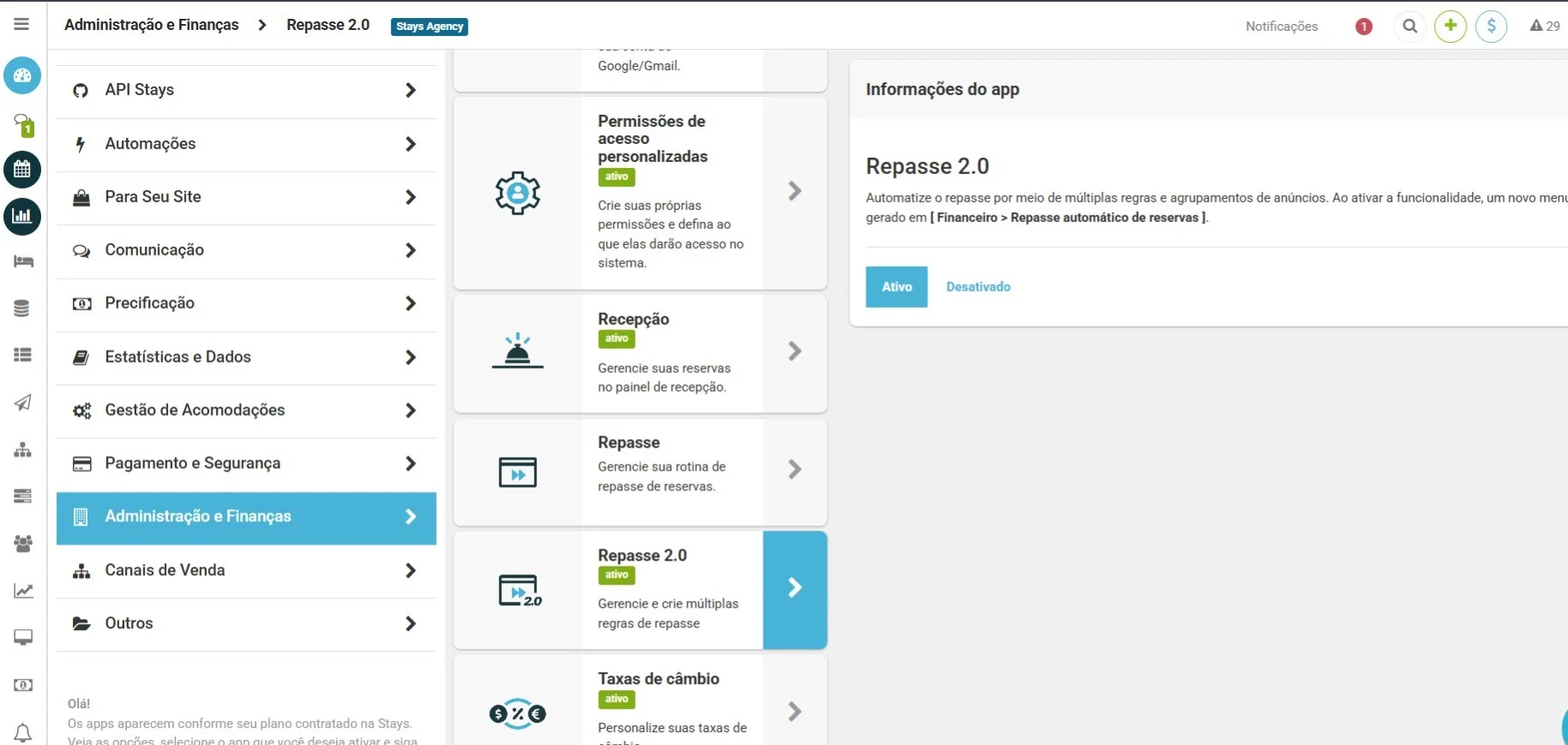Image resolution: width=1568 pixels, height=745 pixels.
Task: Open Permissões de acesso personalizadas chevron
Action: point(795,191)
